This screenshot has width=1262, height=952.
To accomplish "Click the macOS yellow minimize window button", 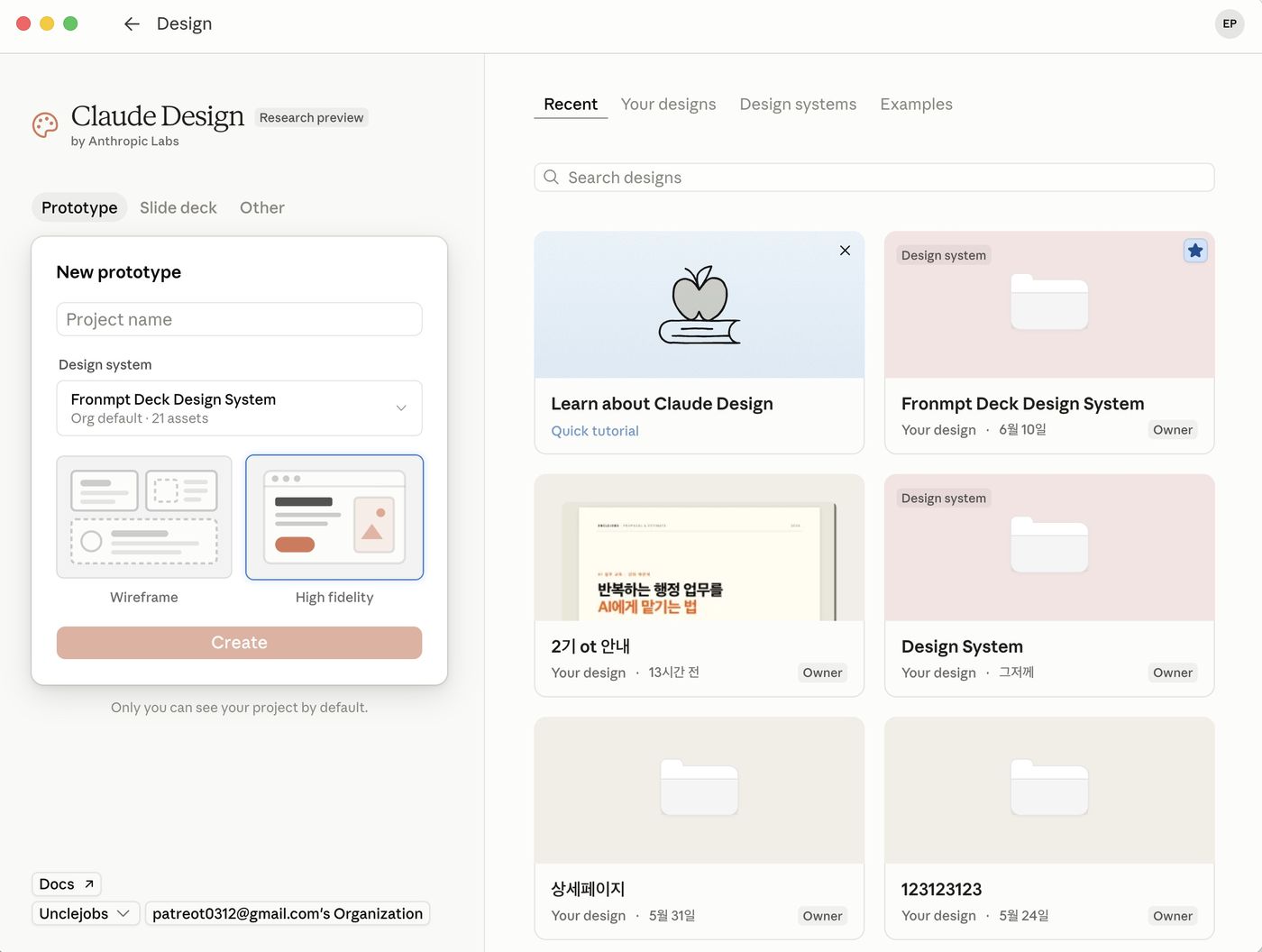I will tap(47, 24).
